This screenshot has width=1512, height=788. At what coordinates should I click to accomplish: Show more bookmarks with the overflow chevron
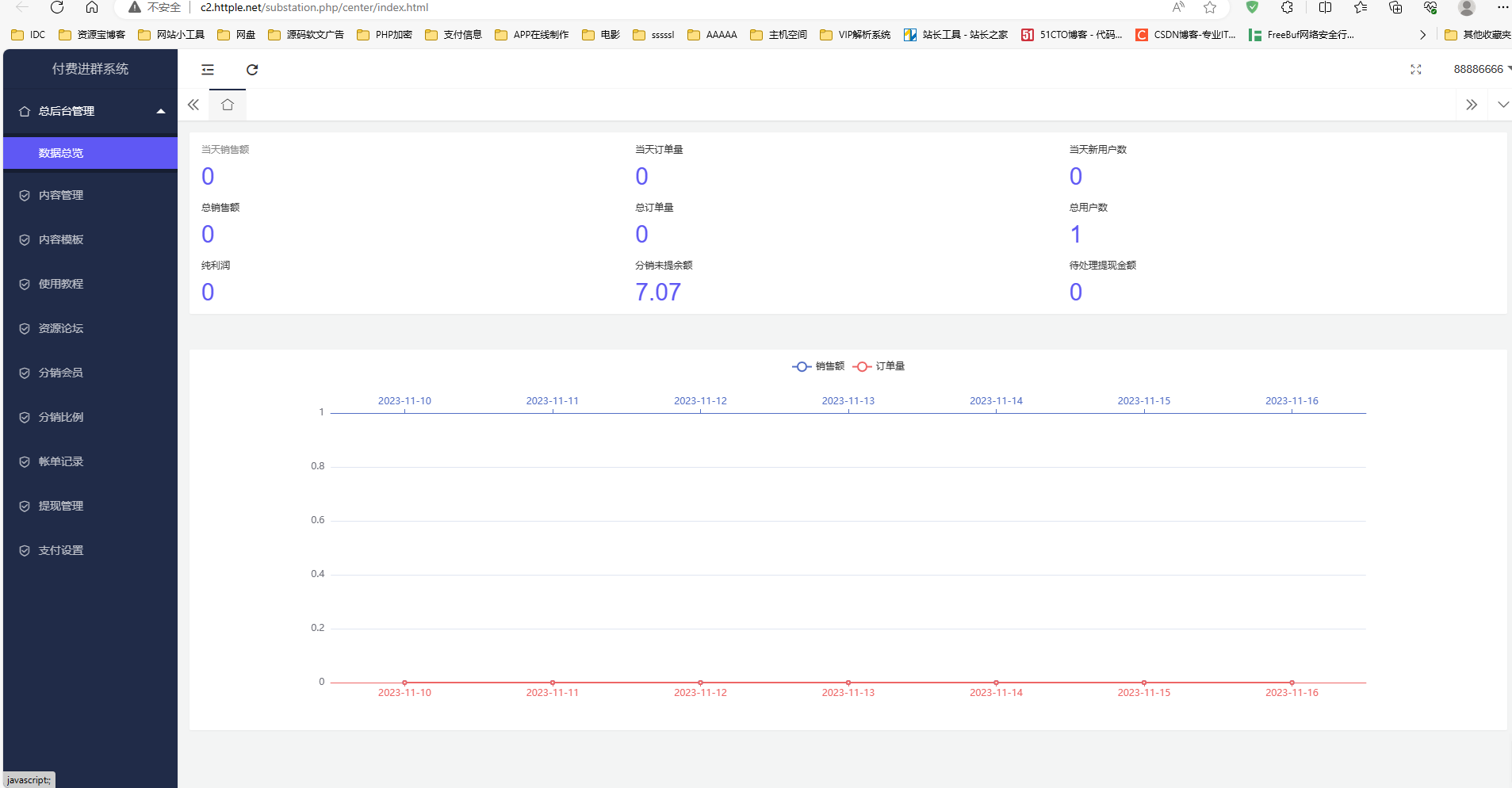[x=1422, y=35]
